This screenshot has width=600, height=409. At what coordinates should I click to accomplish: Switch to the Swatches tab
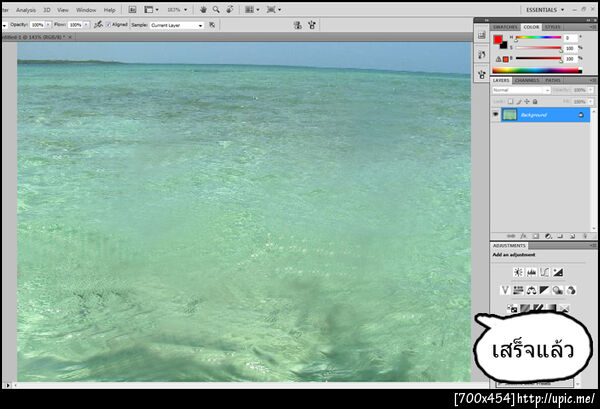pos(505,27)
